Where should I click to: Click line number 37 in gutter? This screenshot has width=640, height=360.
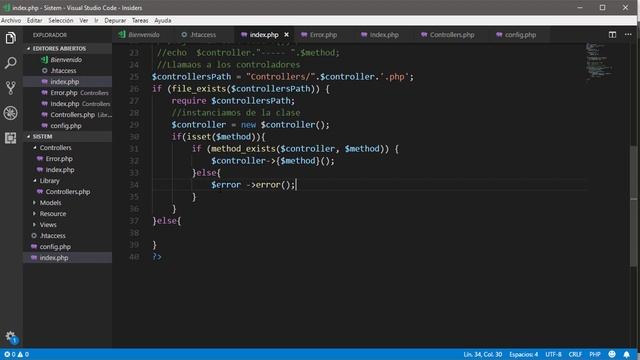click(x=134, y=221)
